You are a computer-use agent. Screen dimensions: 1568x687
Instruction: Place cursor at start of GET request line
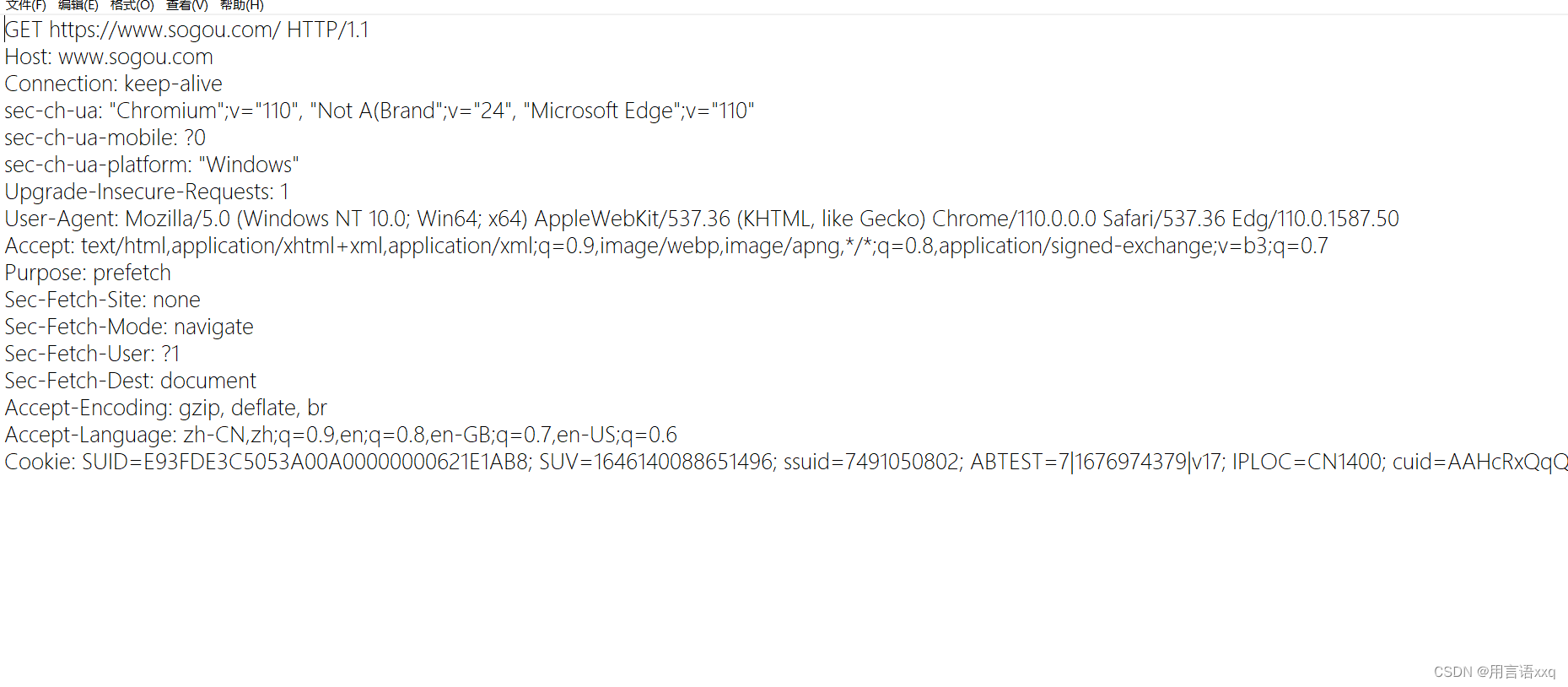(x=5, y=30)
